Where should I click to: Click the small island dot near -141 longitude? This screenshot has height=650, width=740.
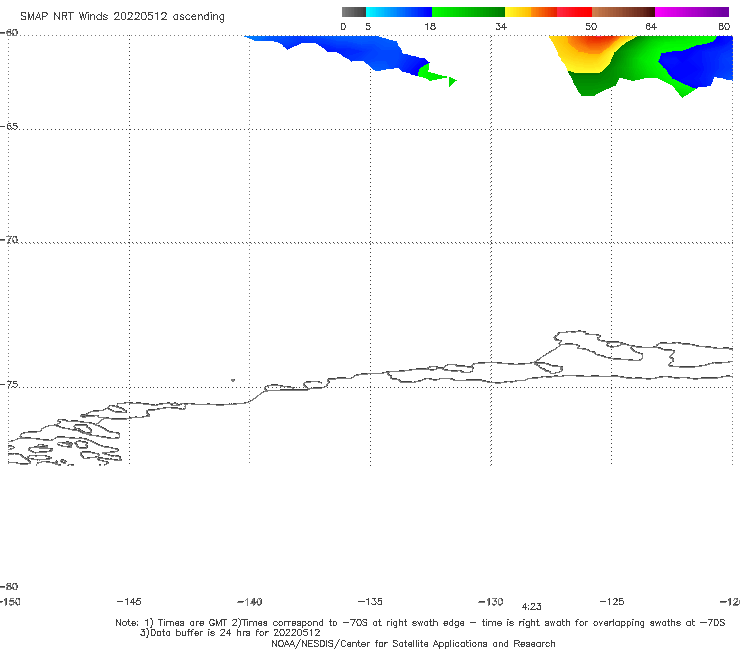tap(233, 380)
